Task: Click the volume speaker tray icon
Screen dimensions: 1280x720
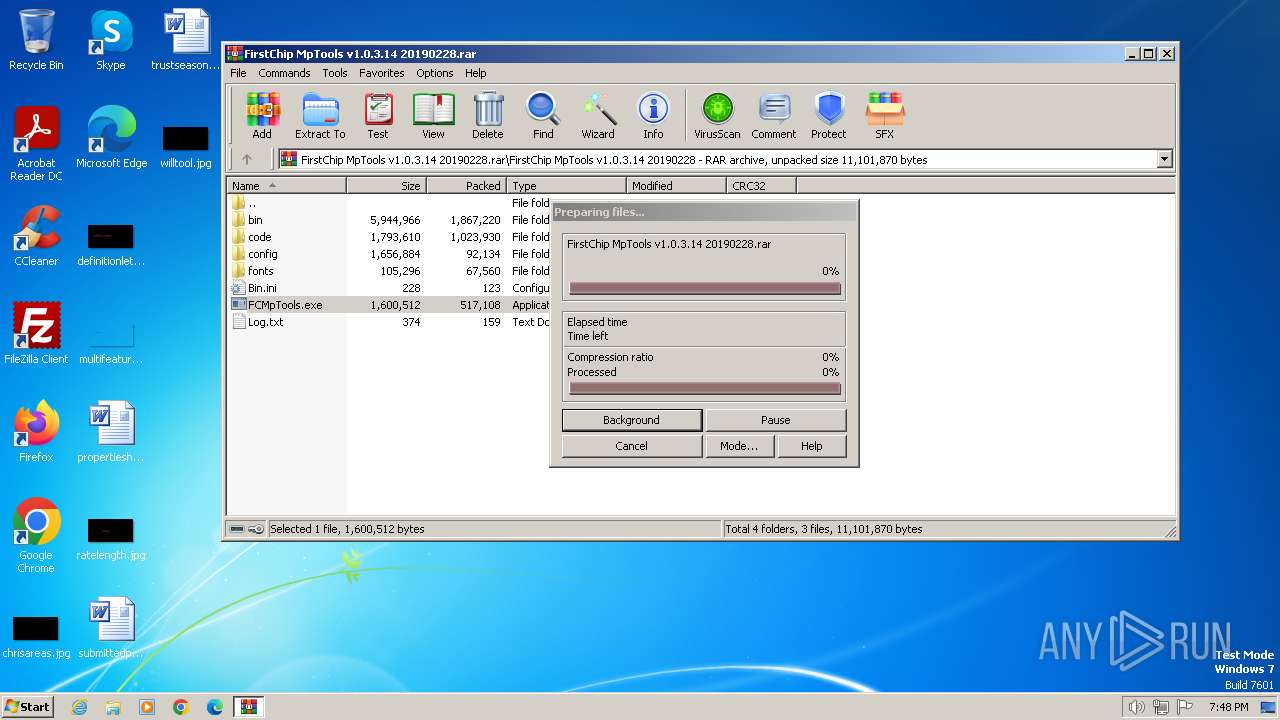Action: coord(1136,707)
